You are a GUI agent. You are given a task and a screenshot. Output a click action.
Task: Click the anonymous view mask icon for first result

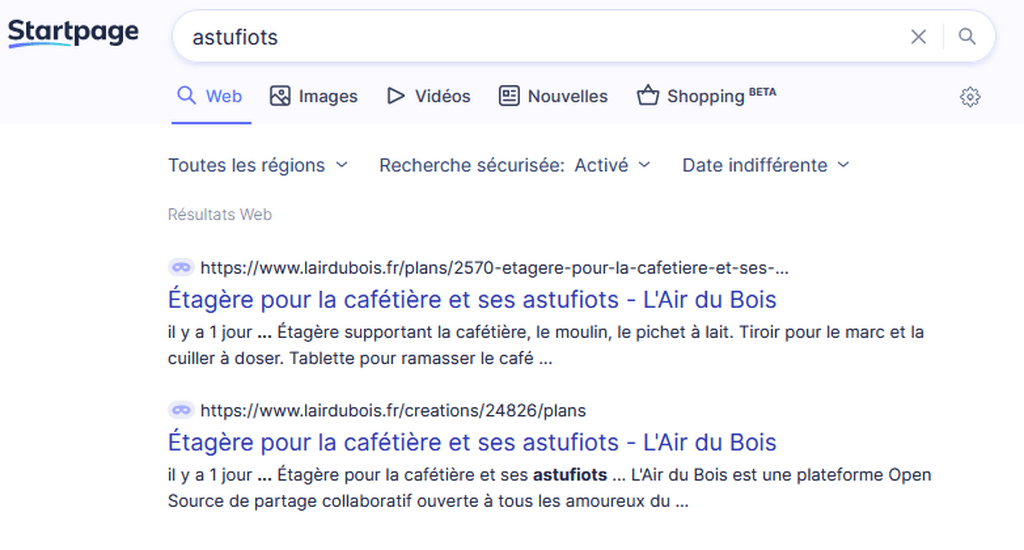pos(181,267)
